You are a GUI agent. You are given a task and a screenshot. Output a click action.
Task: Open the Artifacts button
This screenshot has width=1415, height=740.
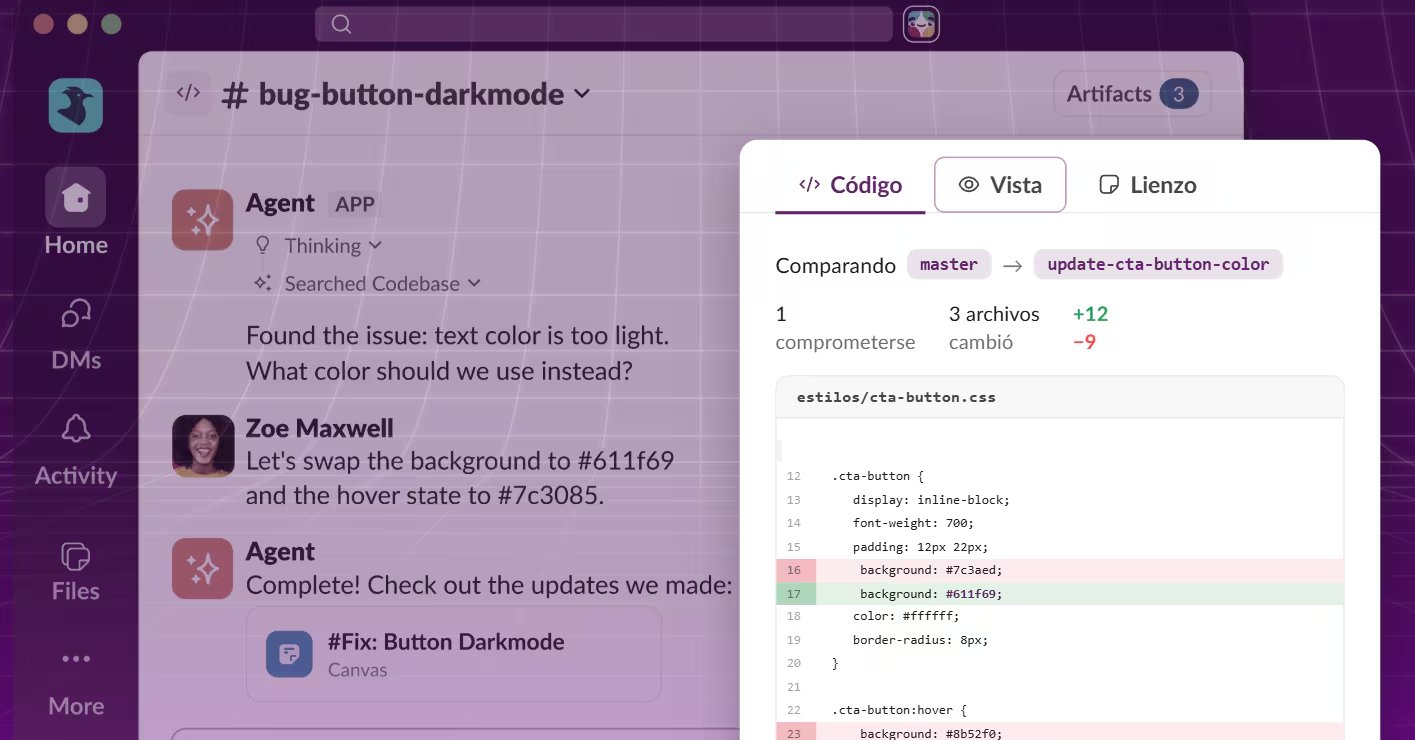click(1132, 94)
